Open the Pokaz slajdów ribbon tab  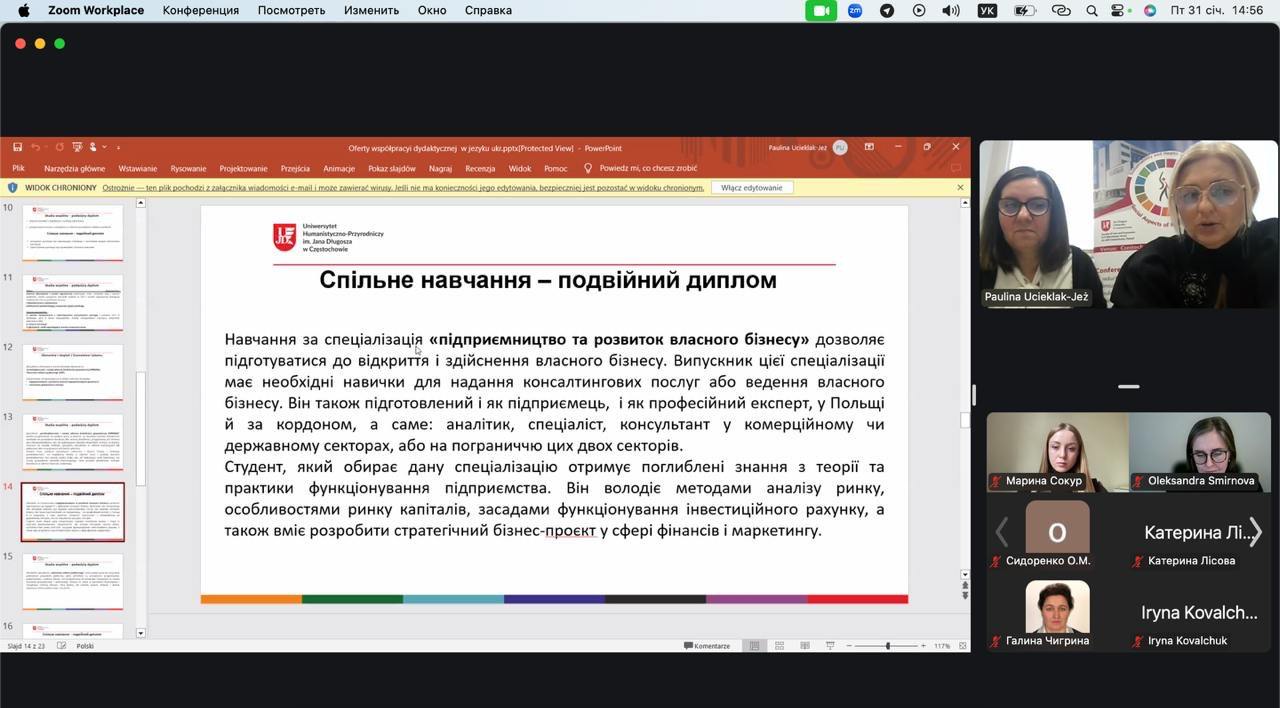(x=392, y=168)
